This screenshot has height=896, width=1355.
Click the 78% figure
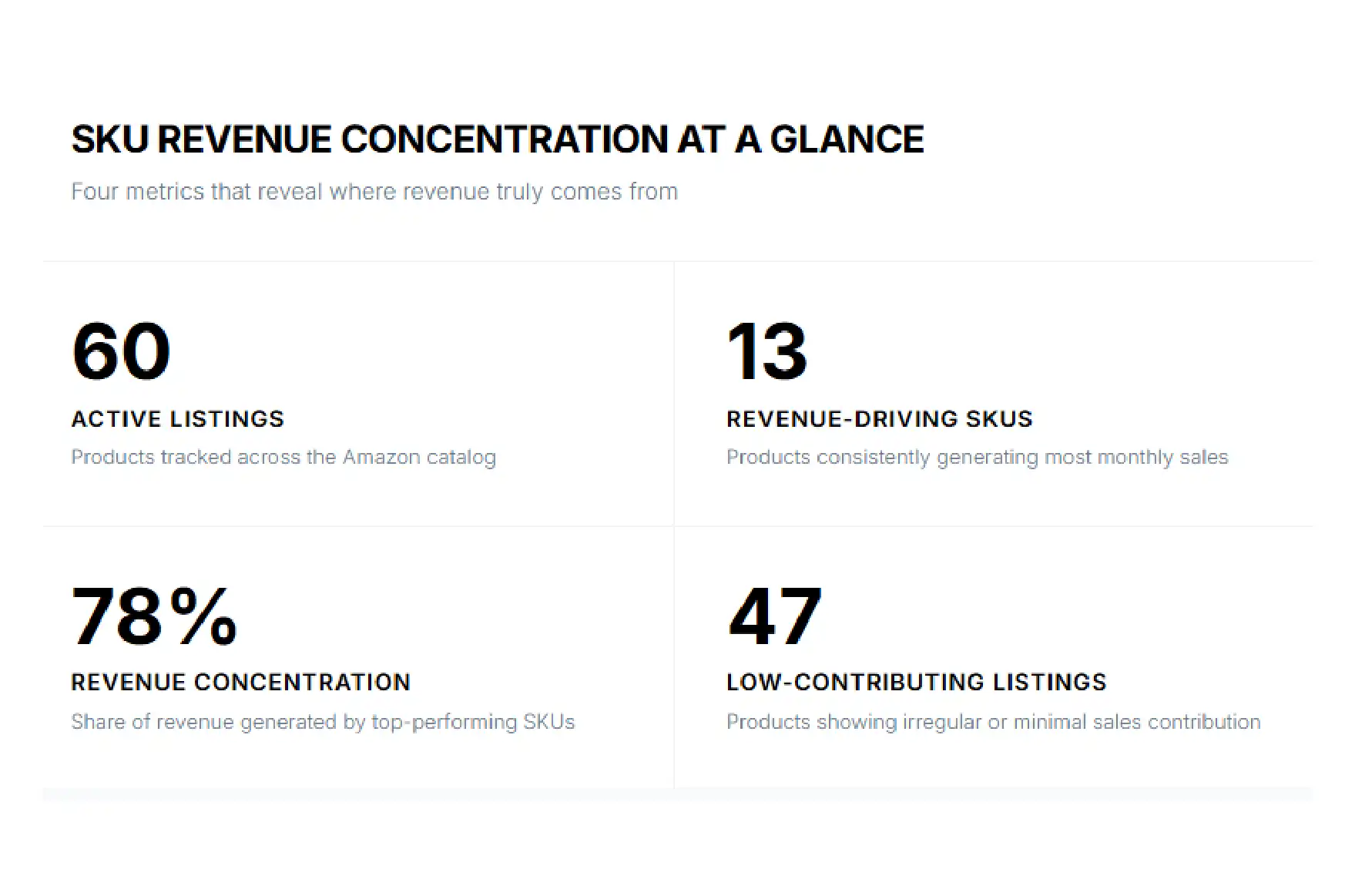coord(155,616)
